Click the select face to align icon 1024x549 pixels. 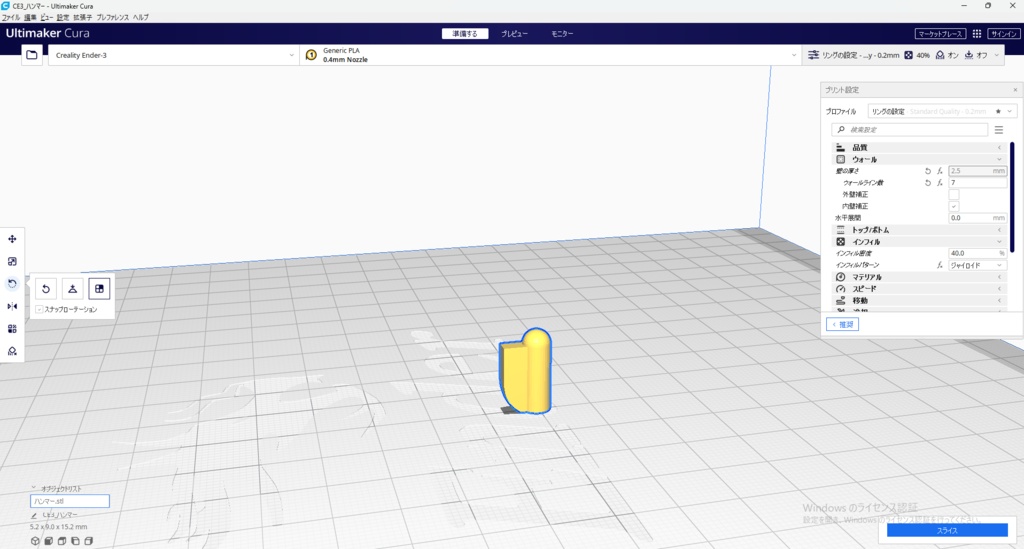[99, 289]
